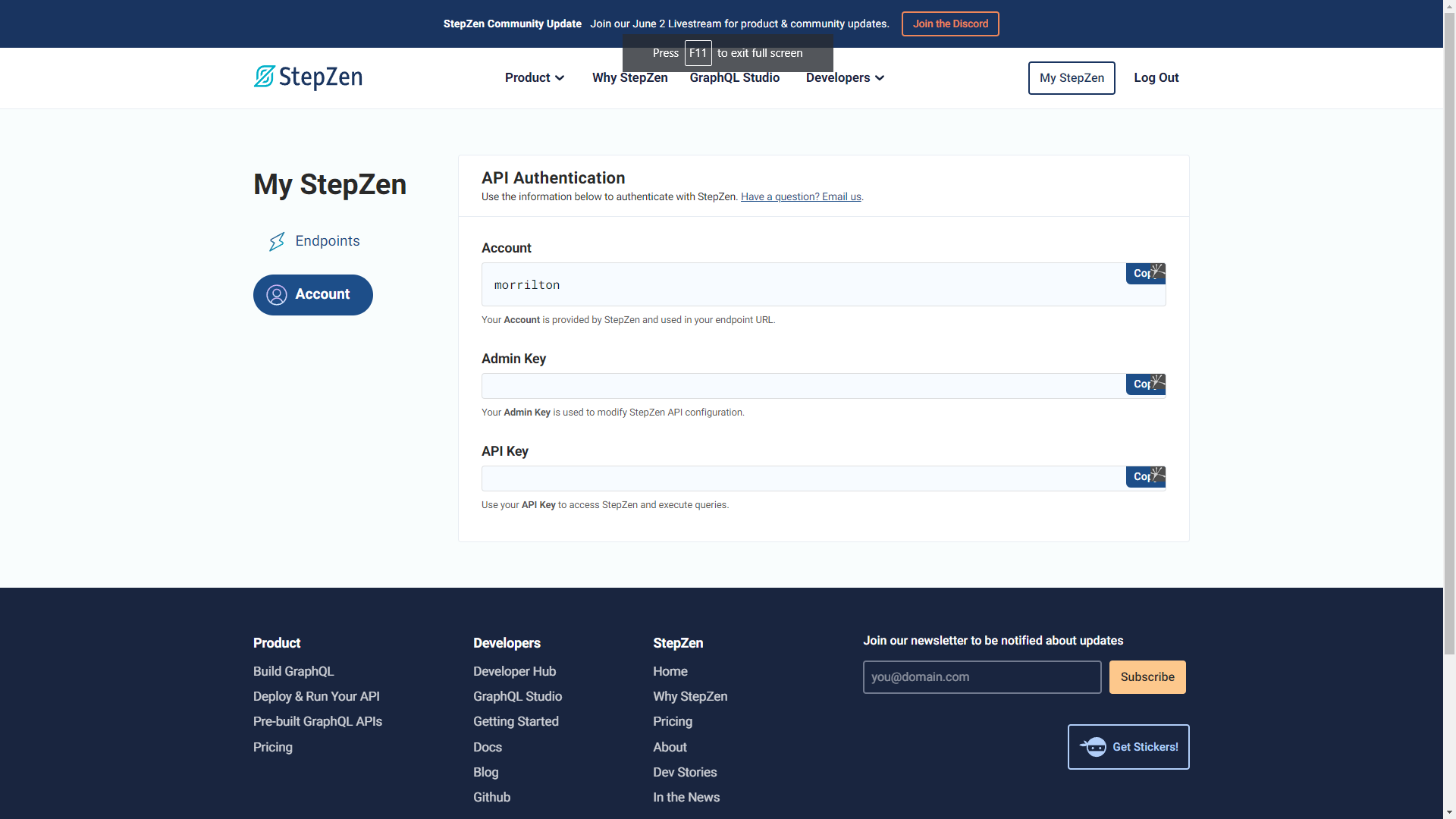Open the Developer Hub footer link

(514, 672)
